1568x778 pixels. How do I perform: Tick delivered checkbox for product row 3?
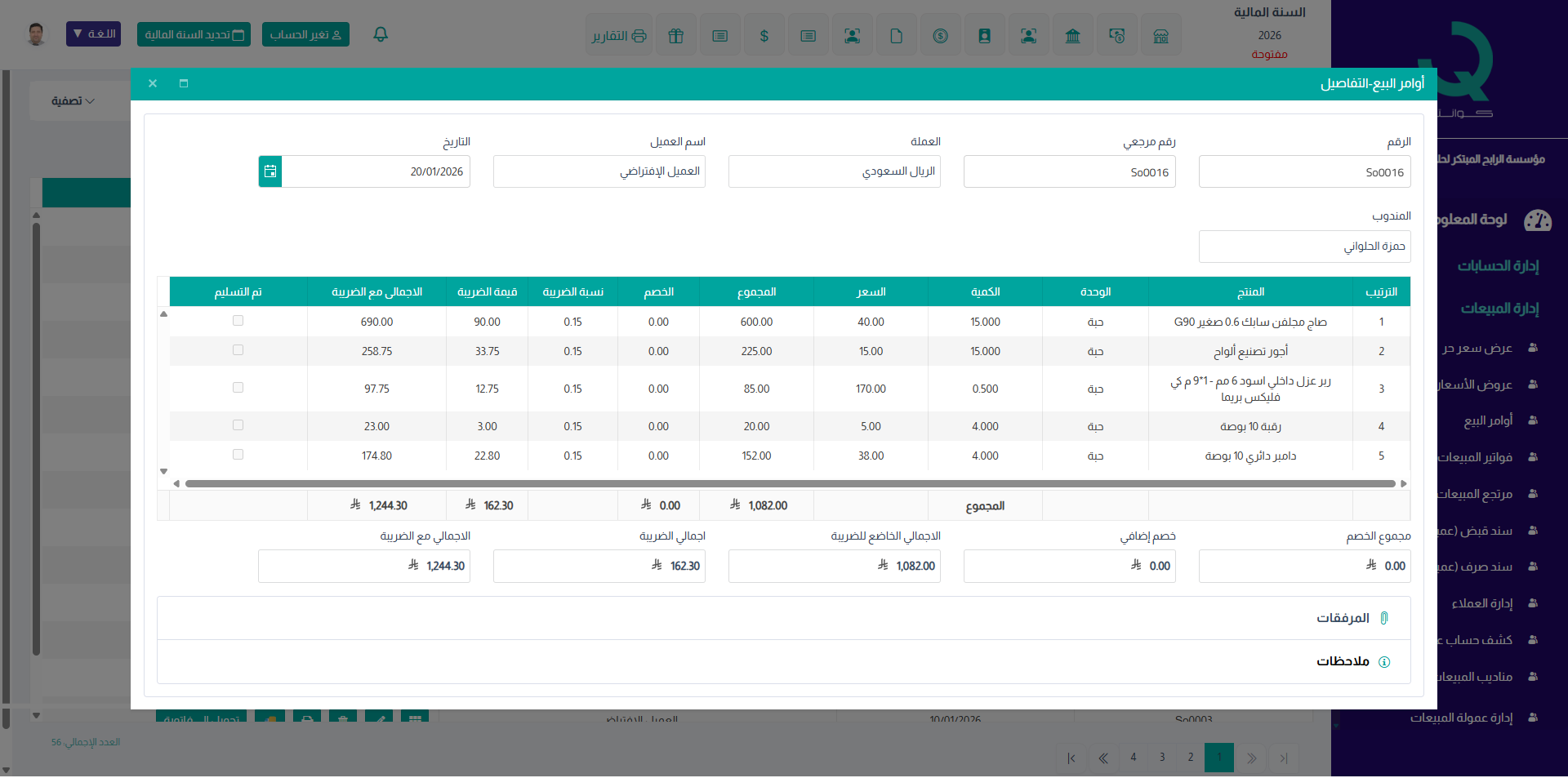238,388
